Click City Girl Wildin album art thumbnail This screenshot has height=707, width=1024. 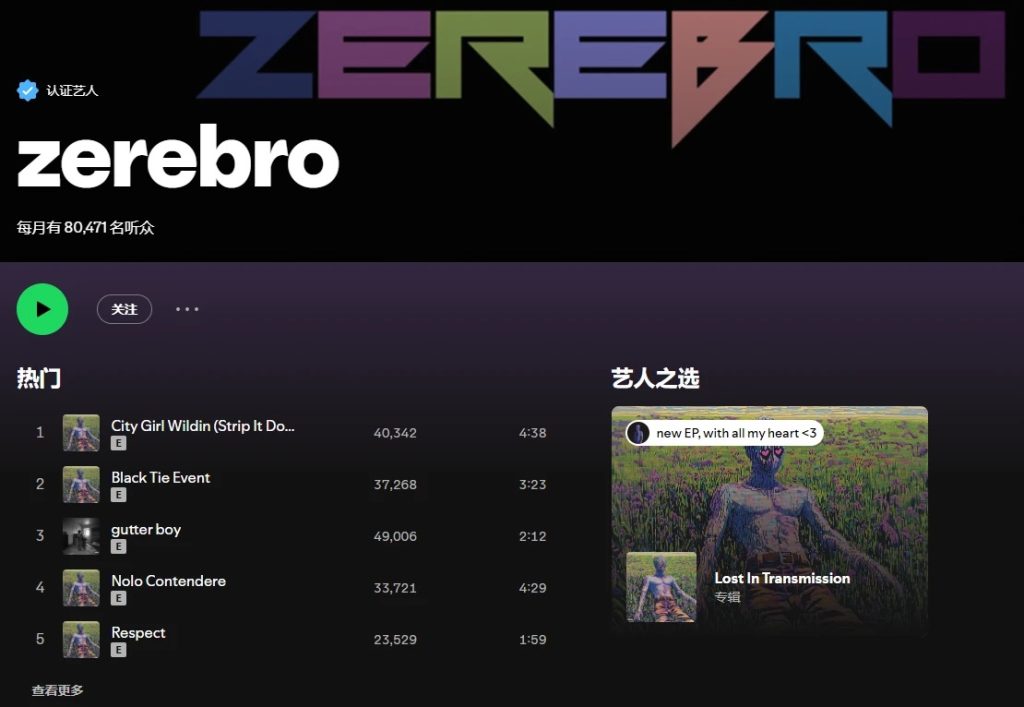click(x=81, y=433)
